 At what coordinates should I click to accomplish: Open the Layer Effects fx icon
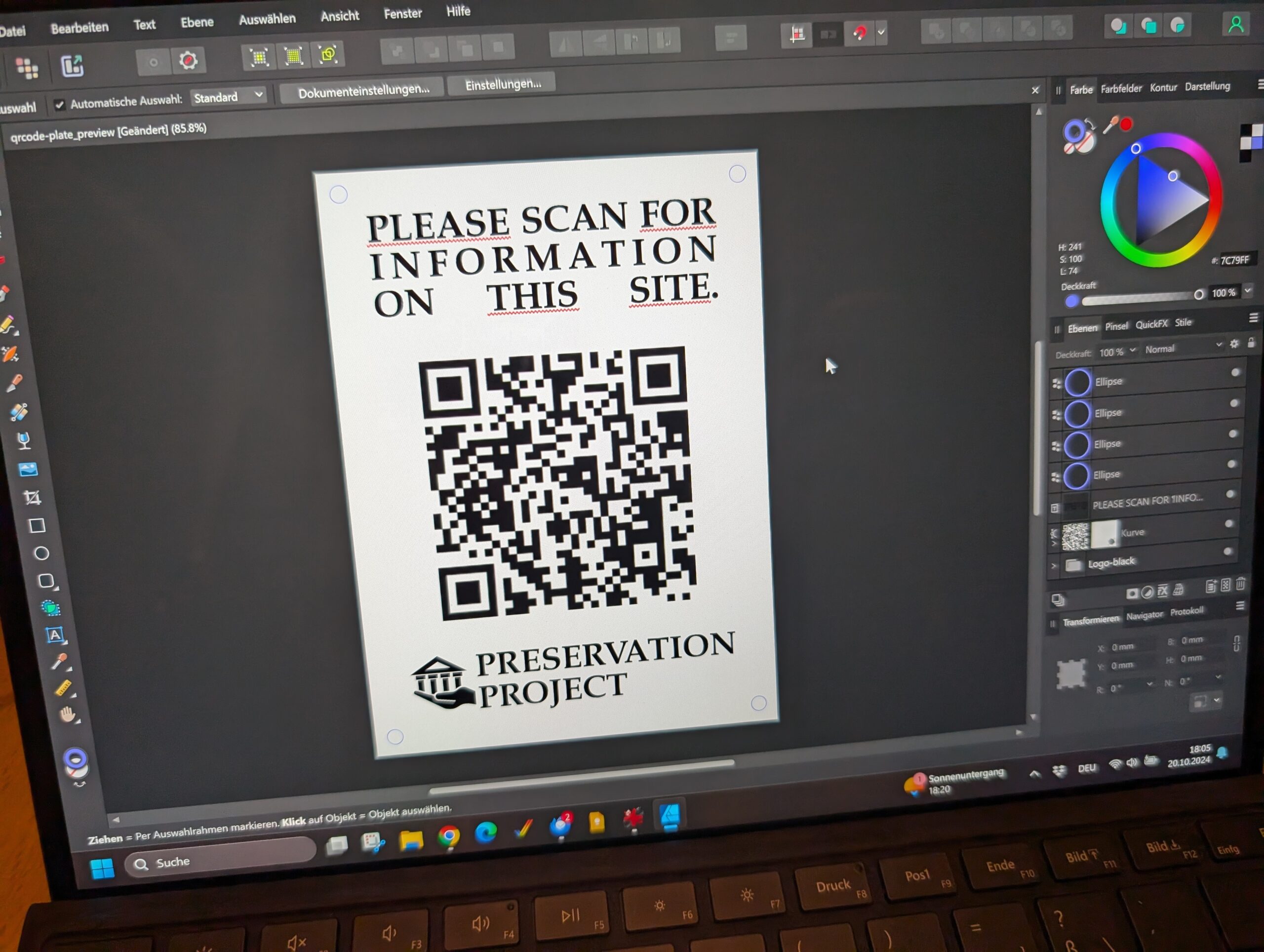pyautogui.click(x=1162, y=591)
